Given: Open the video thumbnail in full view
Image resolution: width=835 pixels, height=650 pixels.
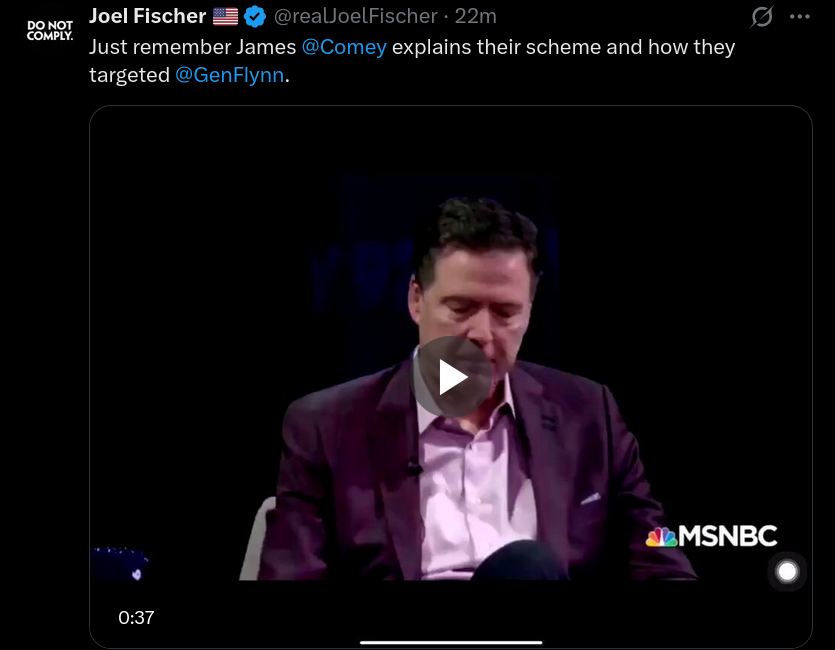Looking at the screenshot, I should tap(300, 250).
